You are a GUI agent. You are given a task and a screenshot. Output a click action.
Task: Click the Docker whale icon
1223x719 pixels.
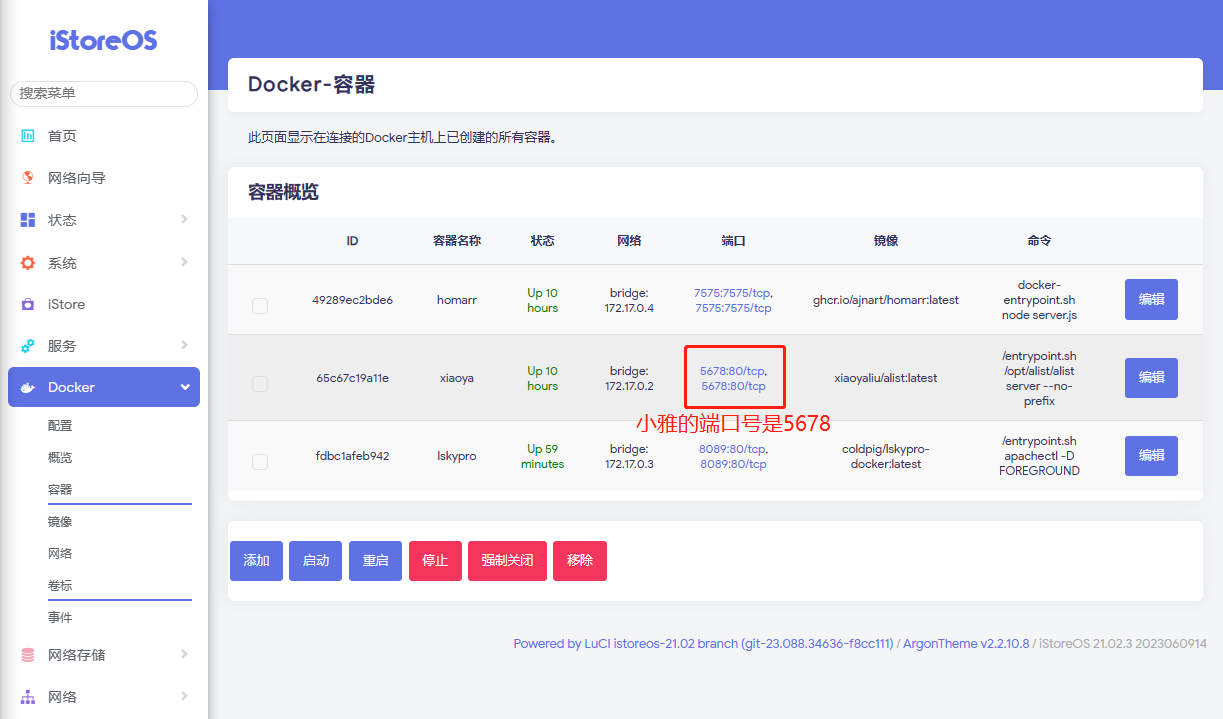[x=28, y=388]
